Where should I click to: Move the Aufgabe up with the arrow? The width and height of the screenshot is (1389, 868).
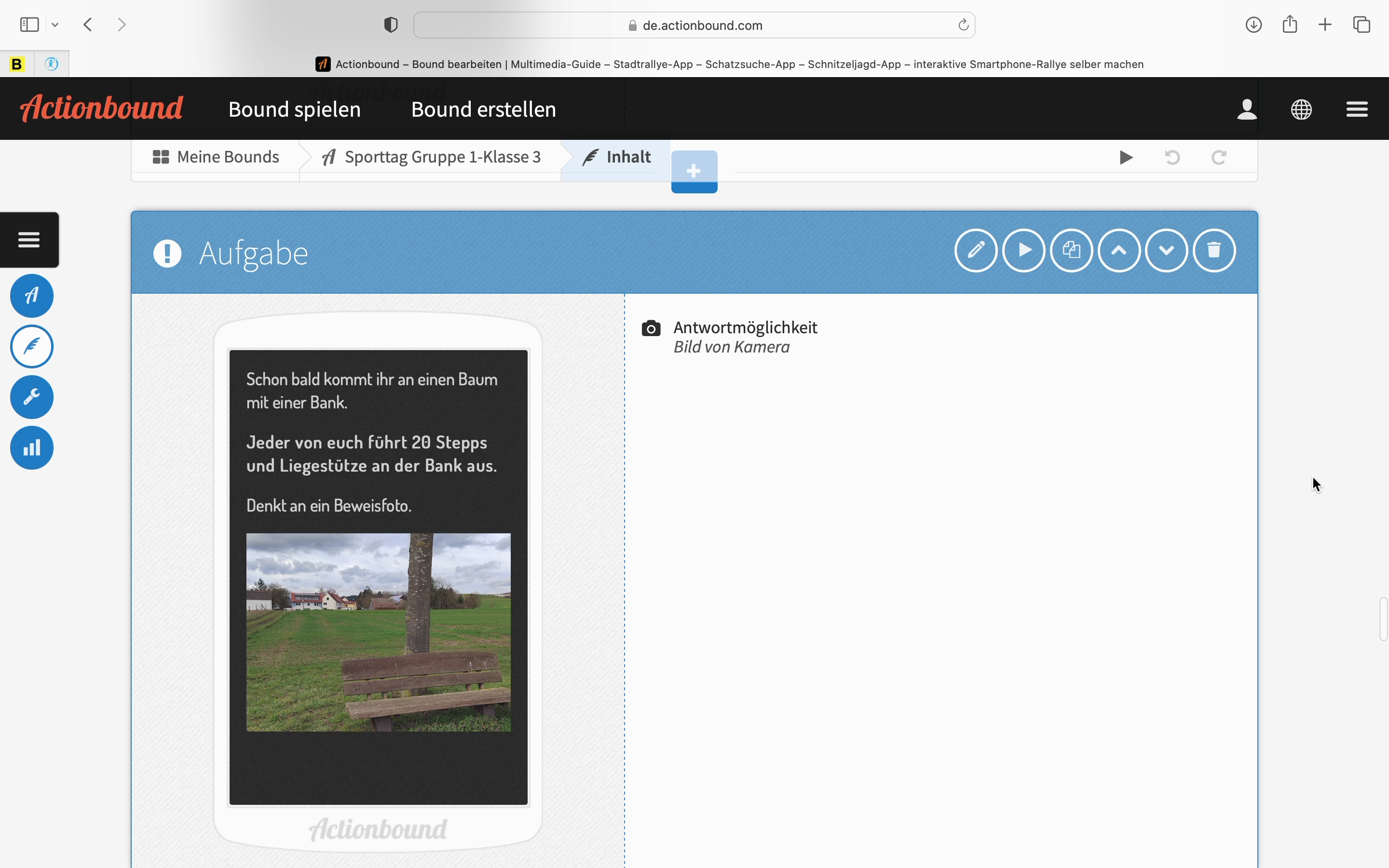click(x=1118, y=250)
